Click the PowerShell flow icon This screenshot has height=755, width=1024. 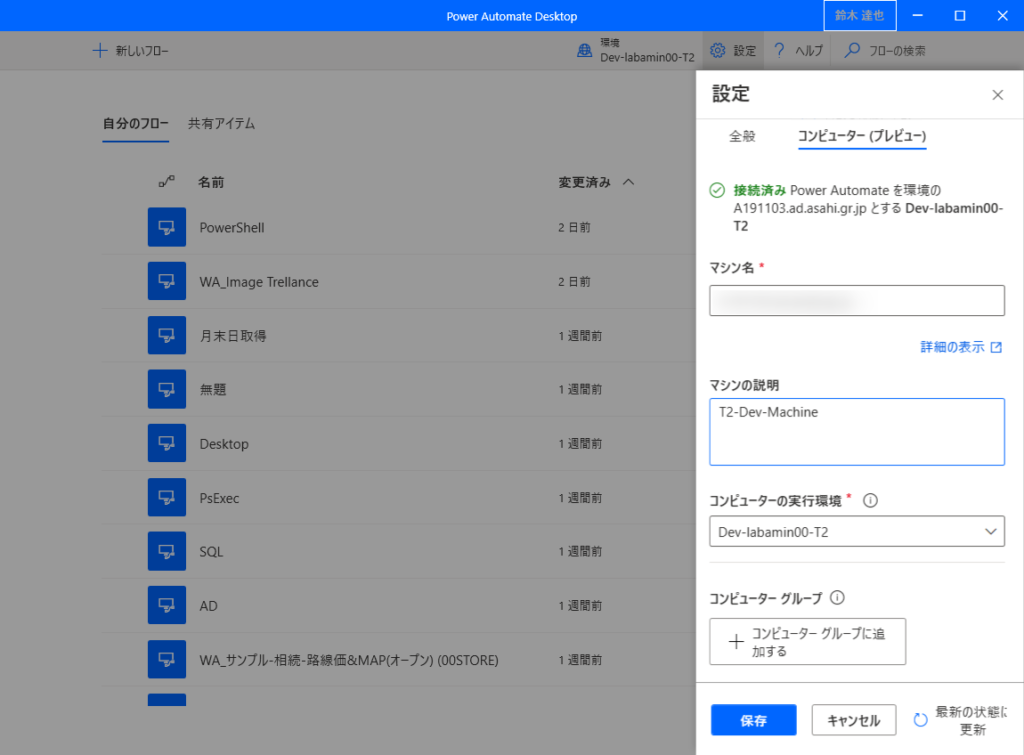tap(167, 227)
